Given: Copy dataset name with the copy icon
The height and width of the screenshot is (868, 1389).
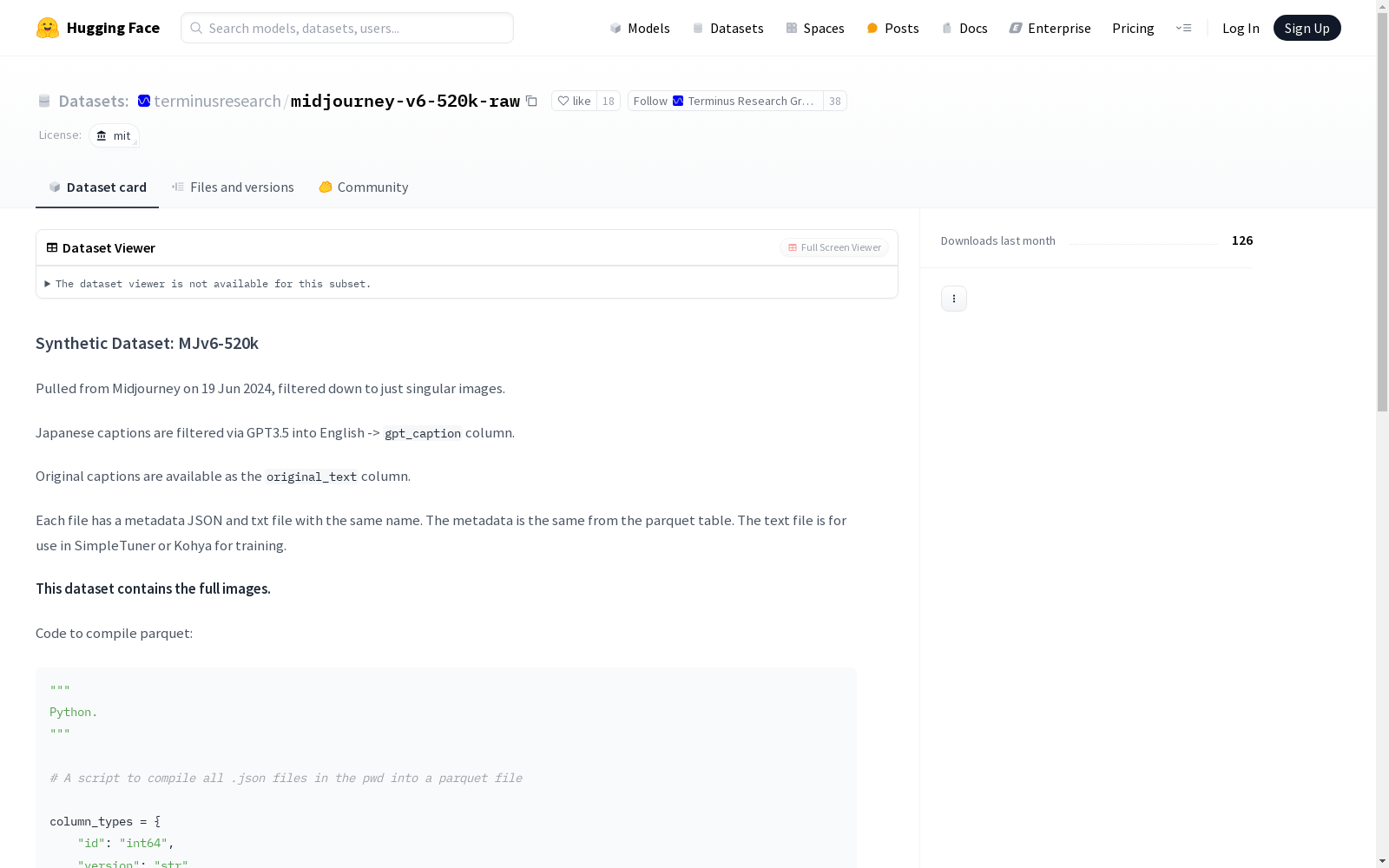Looking at the screenshot, I should pos(531,101).
